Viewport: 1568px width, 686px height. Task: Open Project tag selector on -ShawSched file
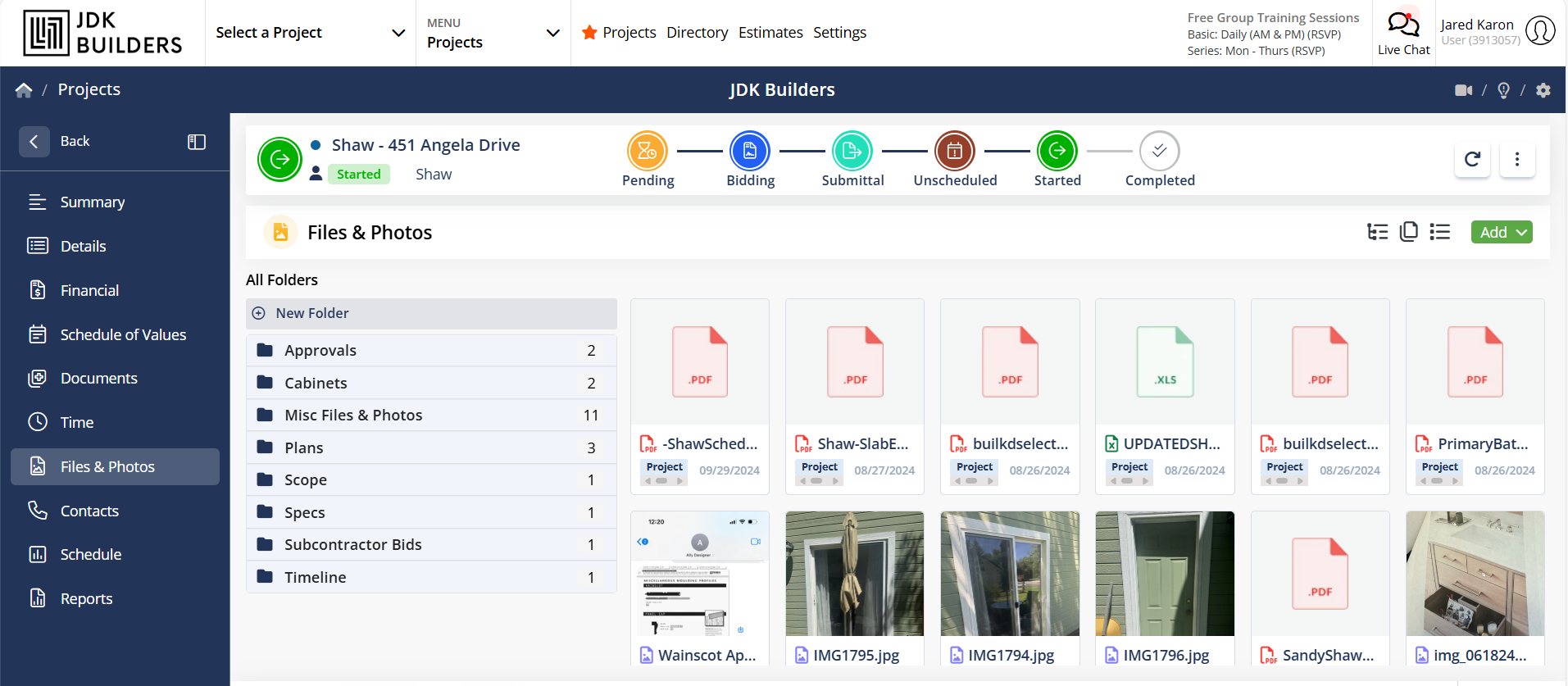[x=664, y=471]
